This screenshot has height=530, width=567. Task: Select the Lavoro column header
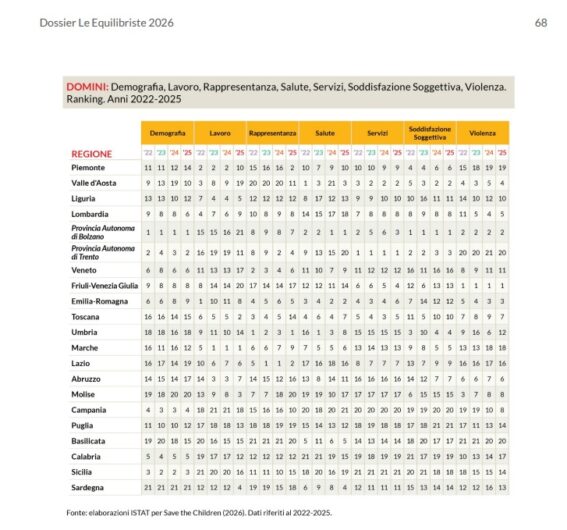(220, 133)
